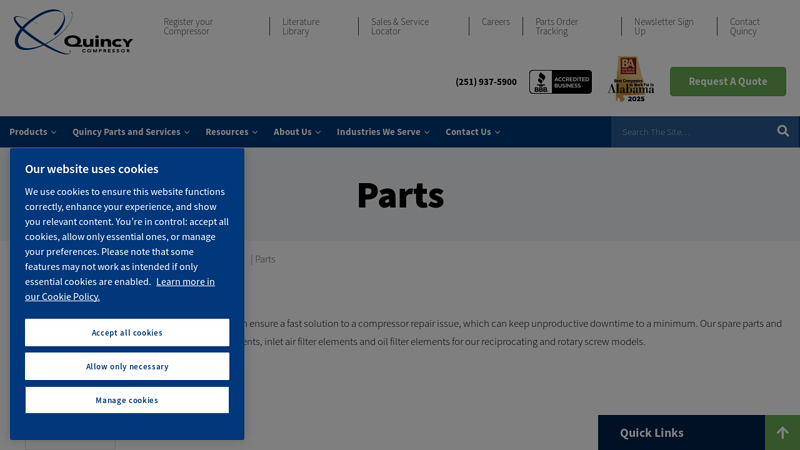Accept all cookies

pyautogui.click(x=127, y=333)
